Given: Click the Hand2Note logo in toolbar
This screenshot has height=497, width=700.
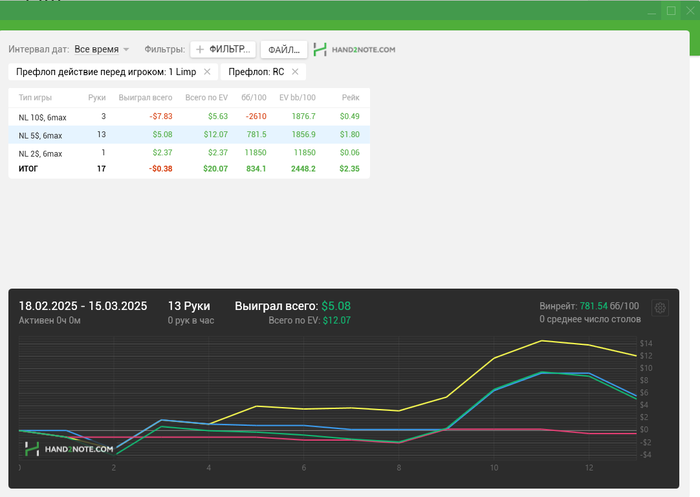Looking at the screenshot, I should (x=355, y=49).
